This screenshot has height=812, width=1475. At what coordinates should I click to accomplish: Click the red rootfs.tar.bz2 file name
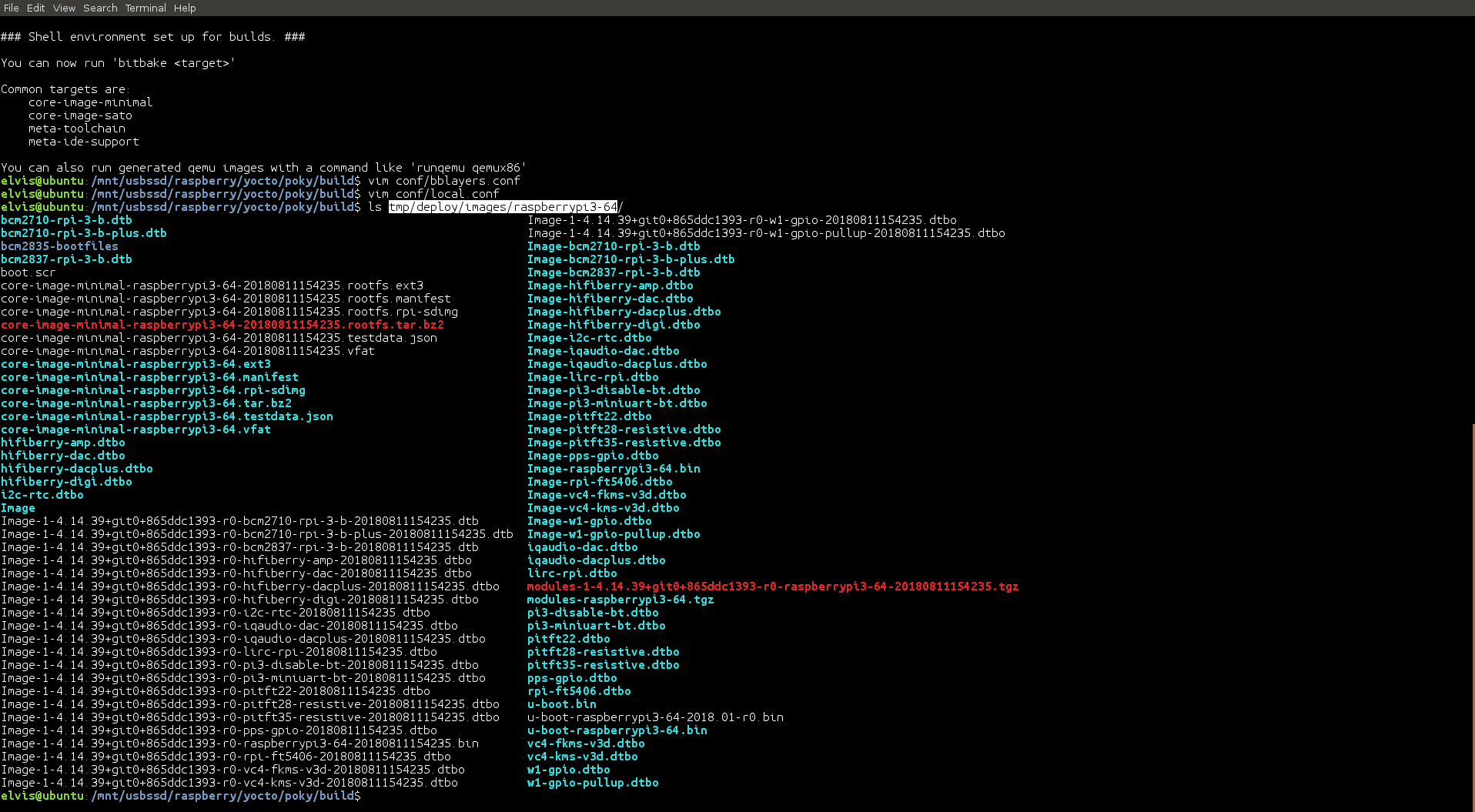click(222, 325)
